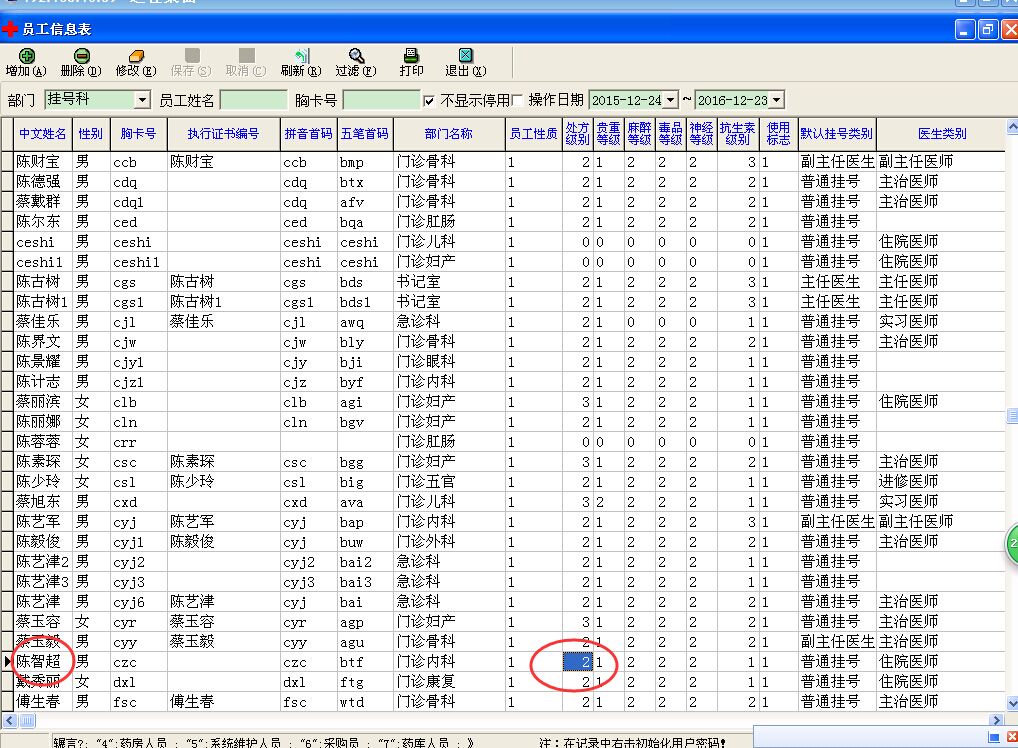Click the 胸卡号 input field
The height and width of the screenshot is (748, 1018).
[x=381, y=100]
